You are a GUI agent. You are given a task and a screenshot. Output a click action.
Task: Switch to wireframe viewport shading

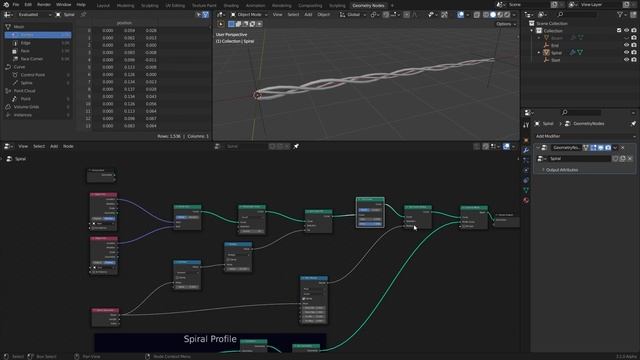click(x=486, y=15)
